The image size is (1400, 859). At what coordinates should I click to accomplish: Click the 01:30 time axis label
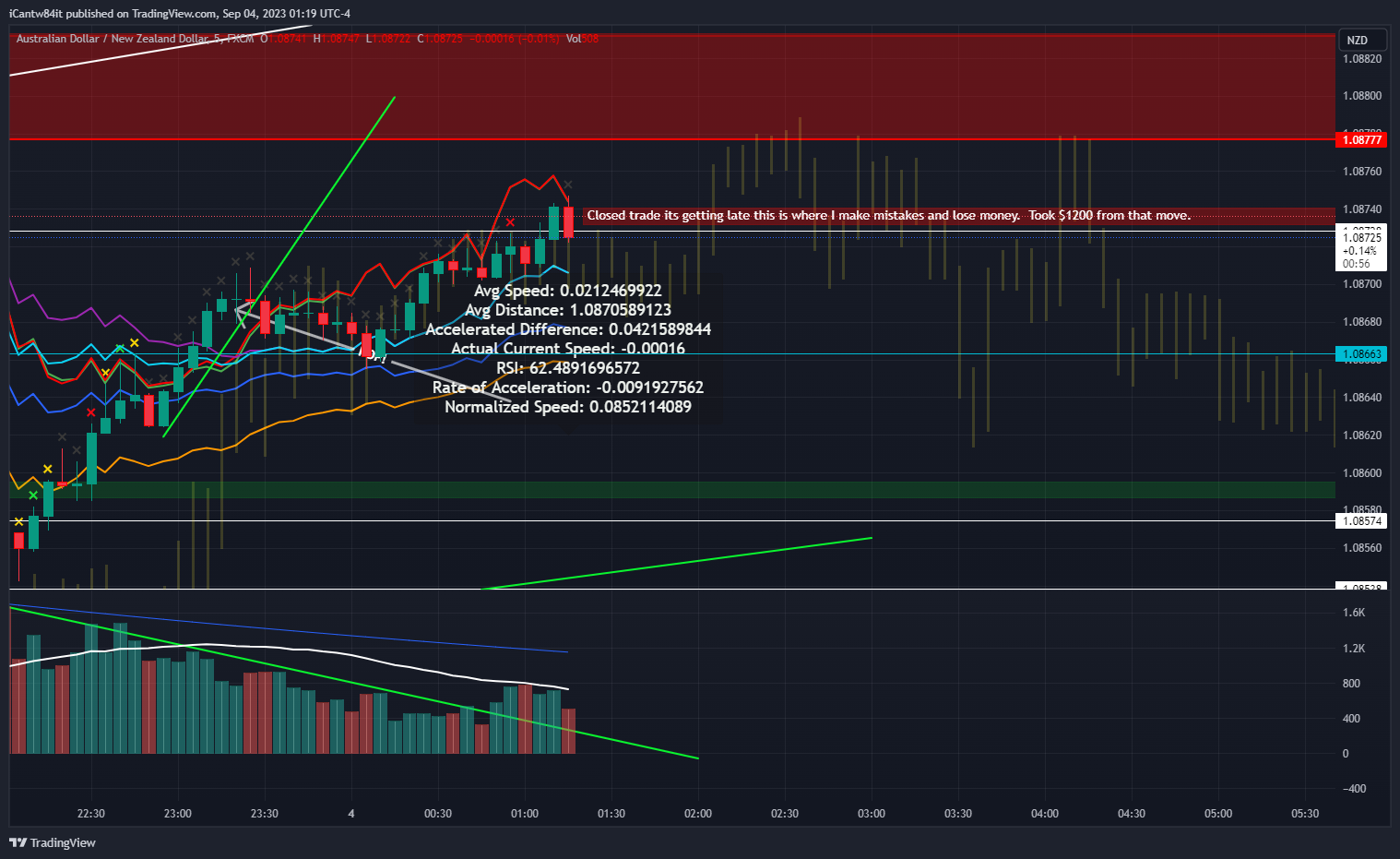(611, 814)
